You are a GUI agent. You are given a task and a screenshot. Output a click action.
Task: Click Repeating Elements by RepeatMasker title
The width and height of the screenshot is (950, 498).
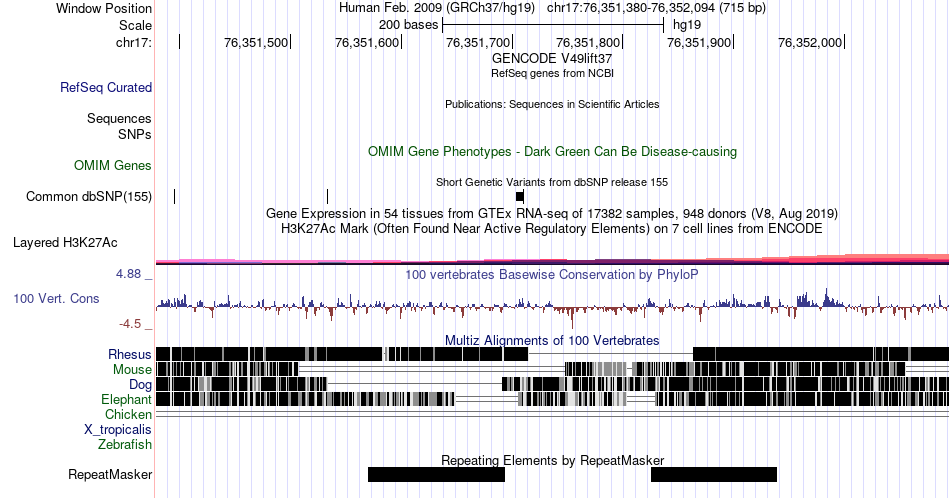coord(552,460)
